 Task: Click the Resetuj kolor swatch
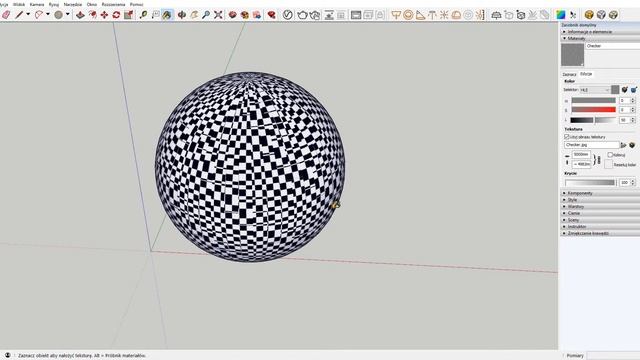tap(608, 164)
